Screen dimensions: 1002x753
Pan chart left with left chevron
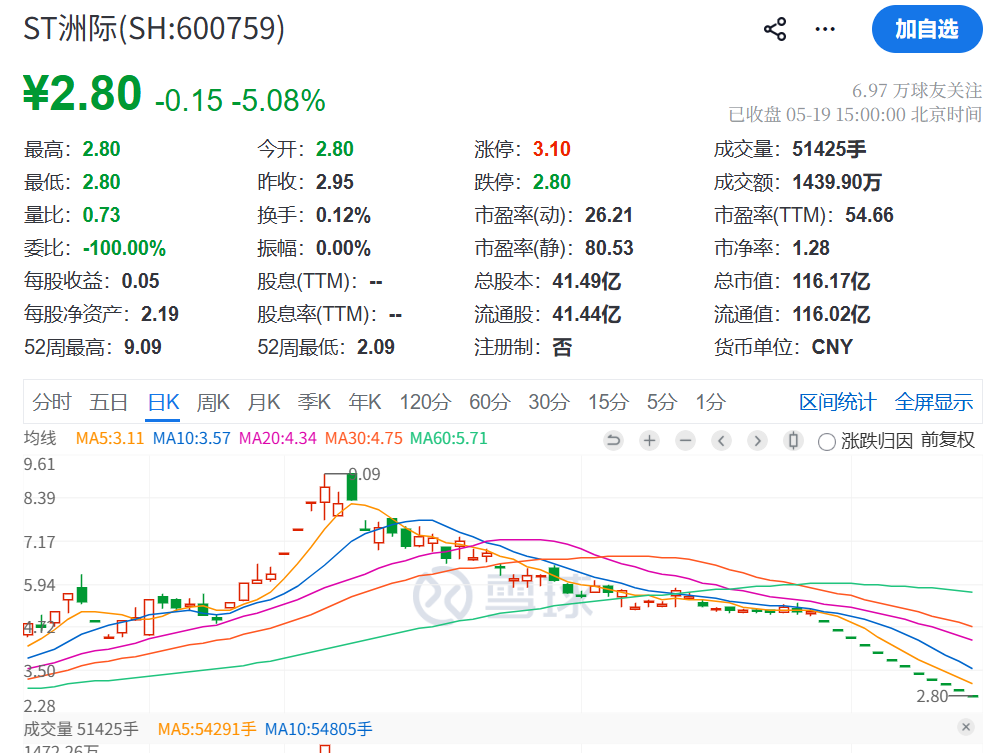coord(721,440)
